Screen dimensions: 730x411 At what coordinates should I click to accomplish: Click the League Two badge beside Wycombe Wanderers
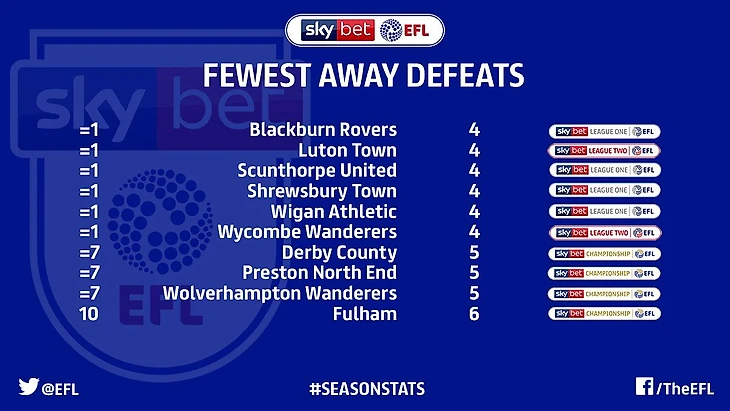click(x=604, y=232)
